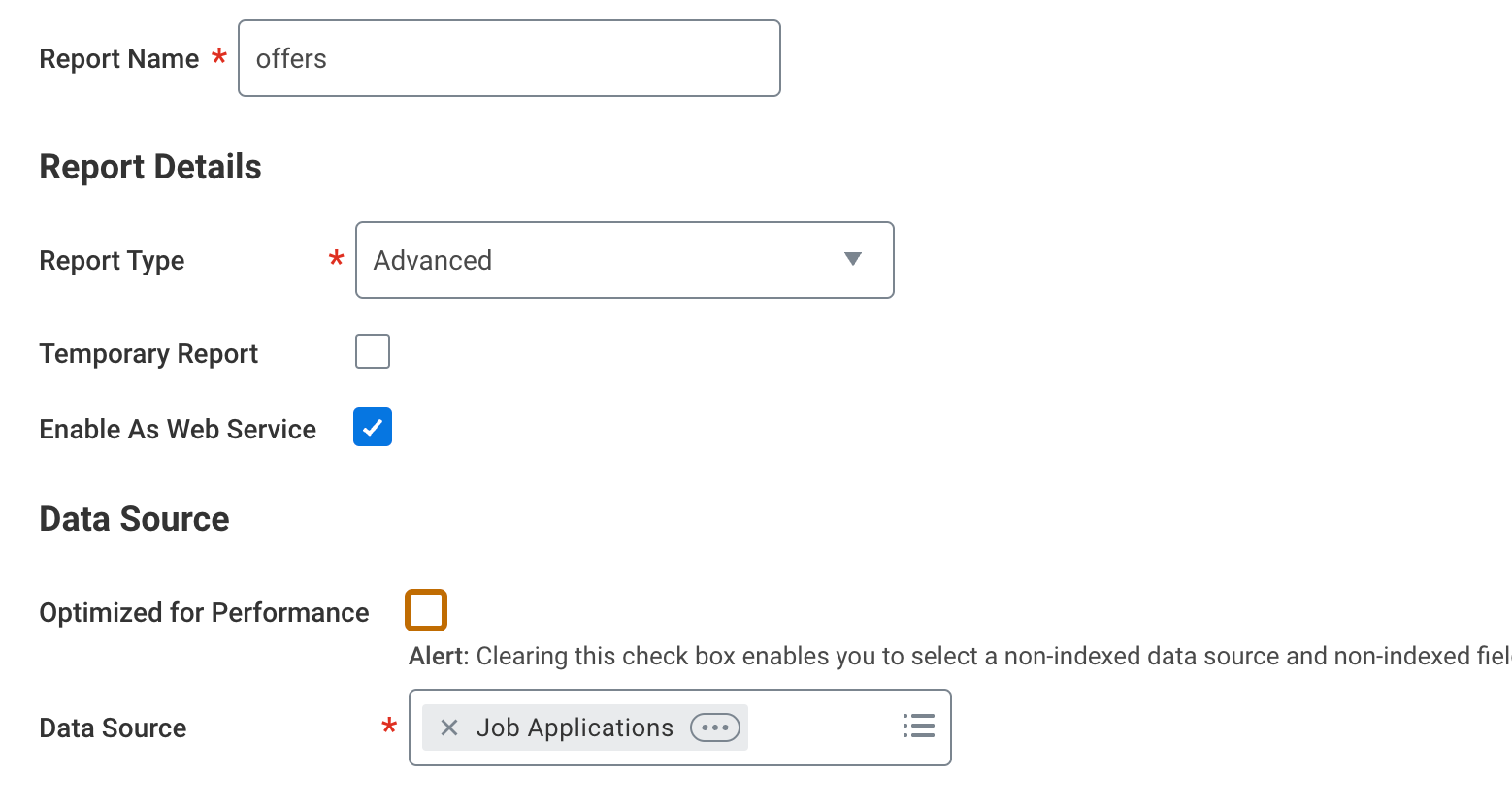Open the Data Source prompt list icon
This screenshot has height=809, width=1512.
point(918,727)
